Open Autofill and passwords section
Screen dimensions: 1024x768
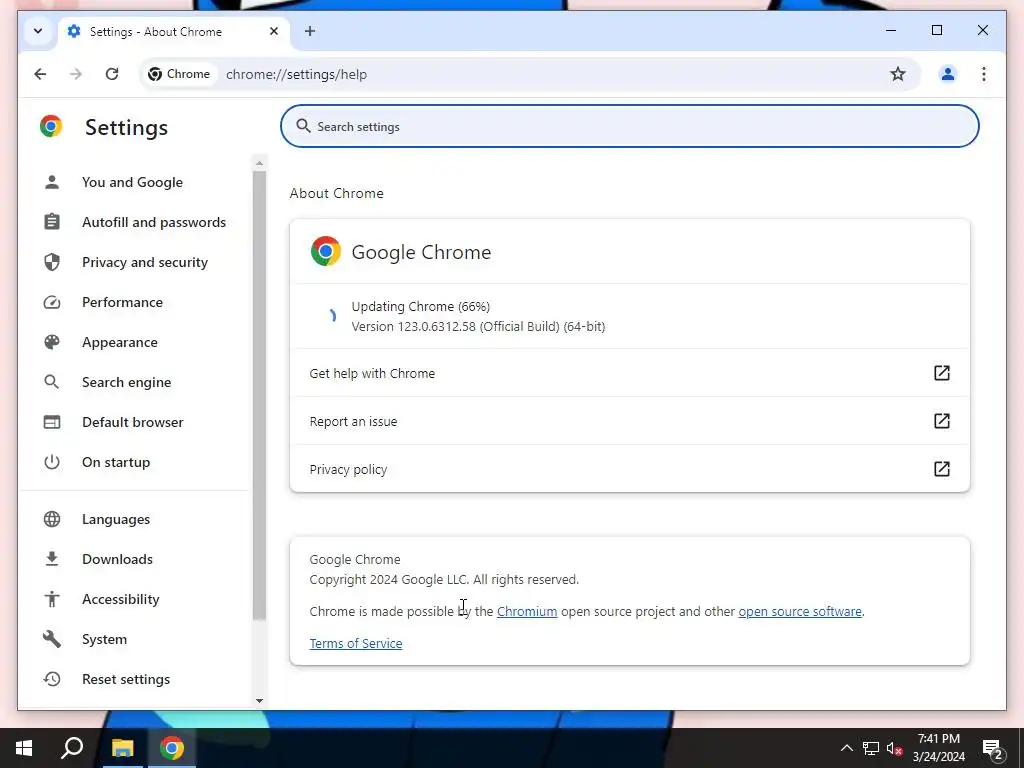[133, 222]
